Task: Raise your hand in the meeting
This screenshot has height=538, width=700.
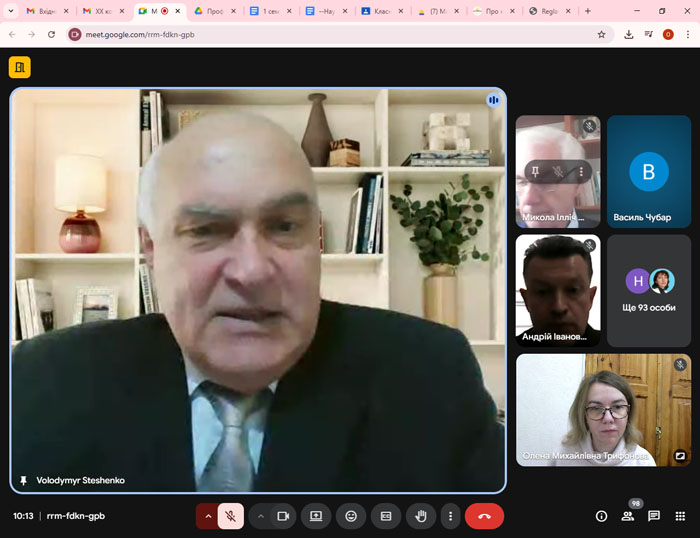Action: pyautogui.click(x=421, y=516)
